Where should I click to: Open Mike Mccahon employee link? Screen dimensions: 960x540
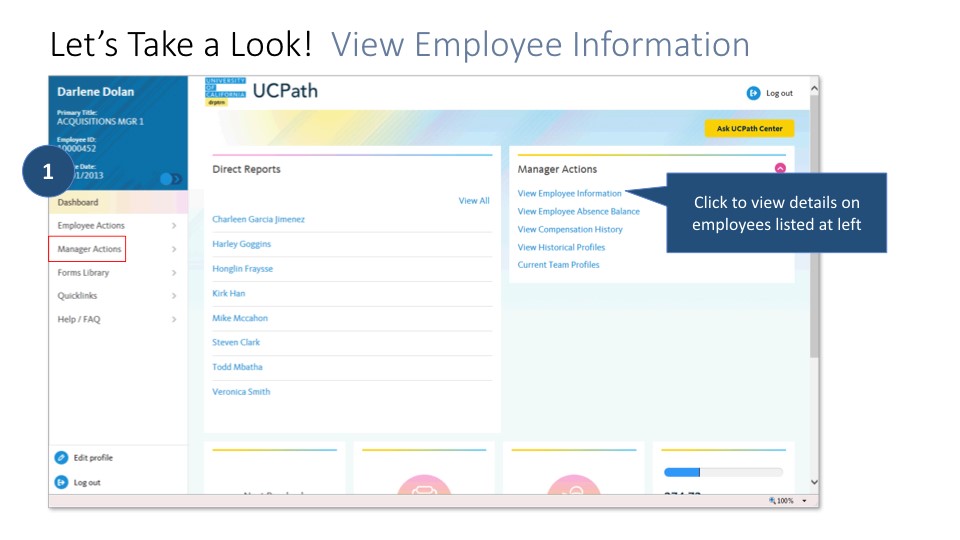click(240, 318)
